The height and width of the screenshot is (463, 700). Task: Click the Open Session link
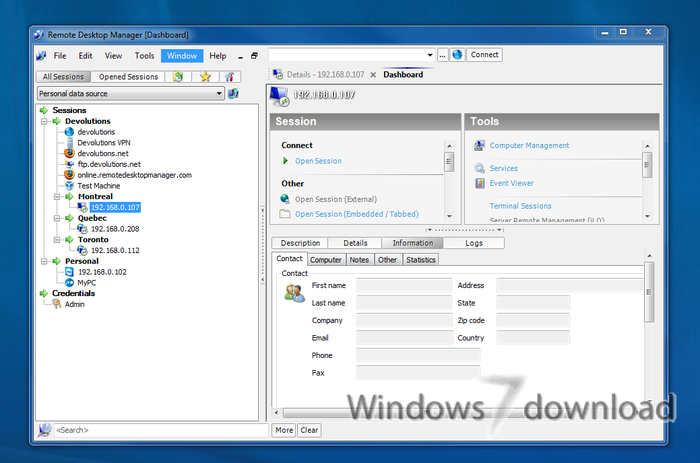click(x=318, y=161)
